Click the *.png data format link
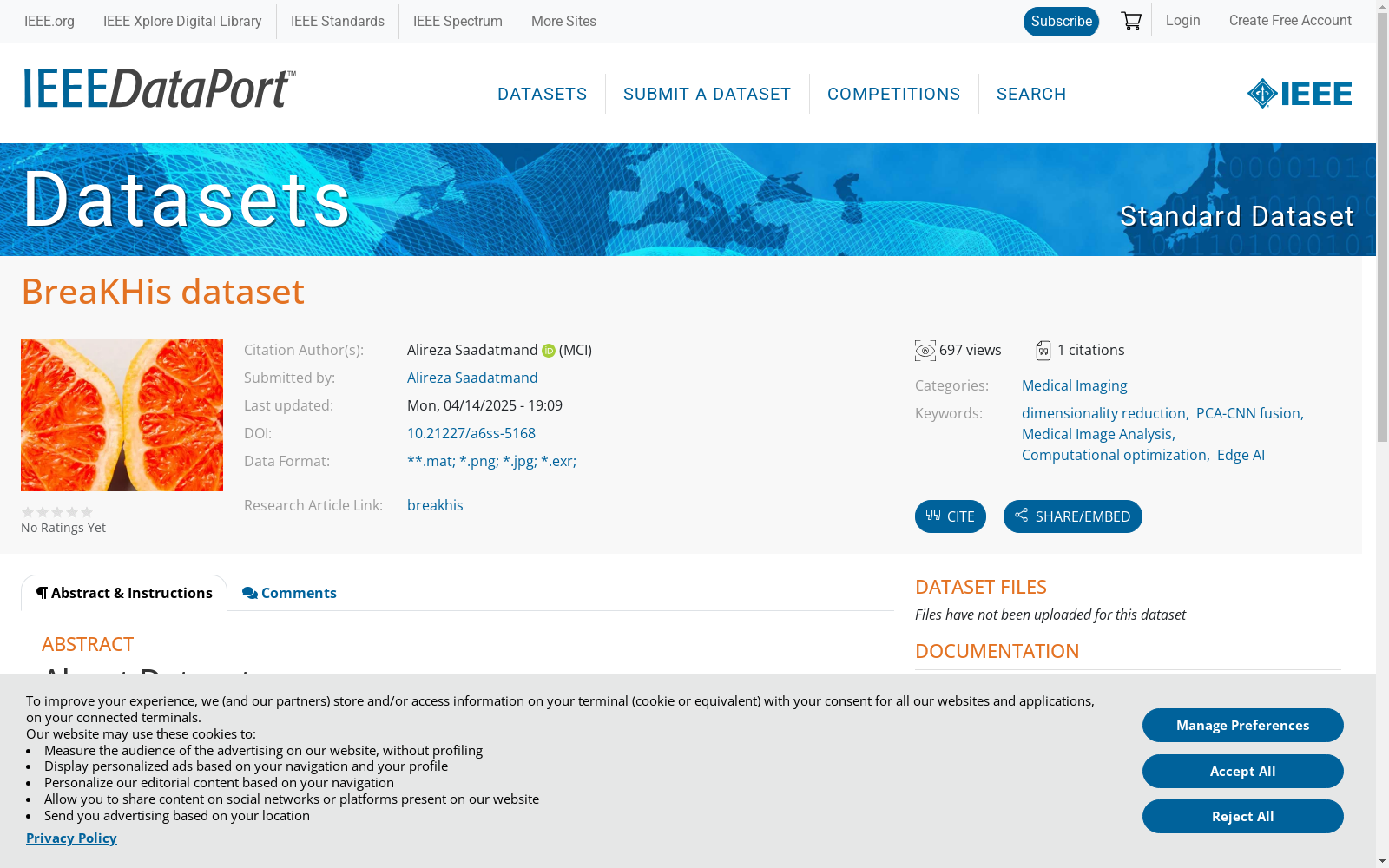Viewport: 1389px width, 868px height. [479, 461]
